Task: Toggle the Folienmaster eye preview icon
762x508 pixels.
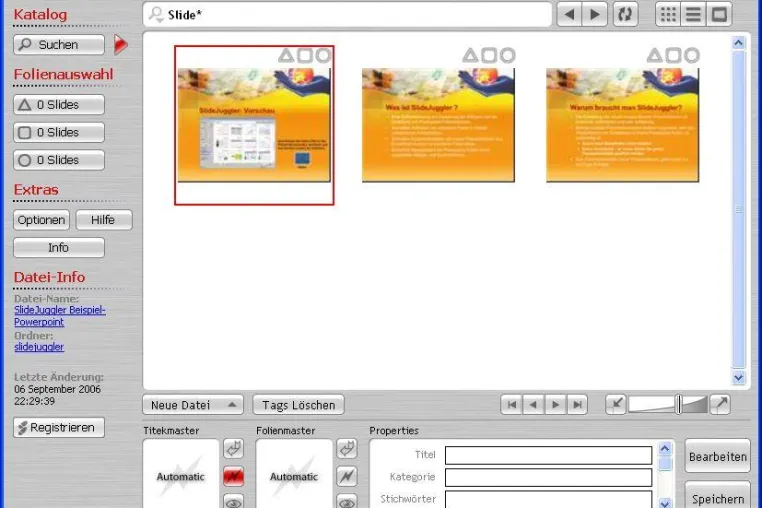Action: tap(347, 502)
